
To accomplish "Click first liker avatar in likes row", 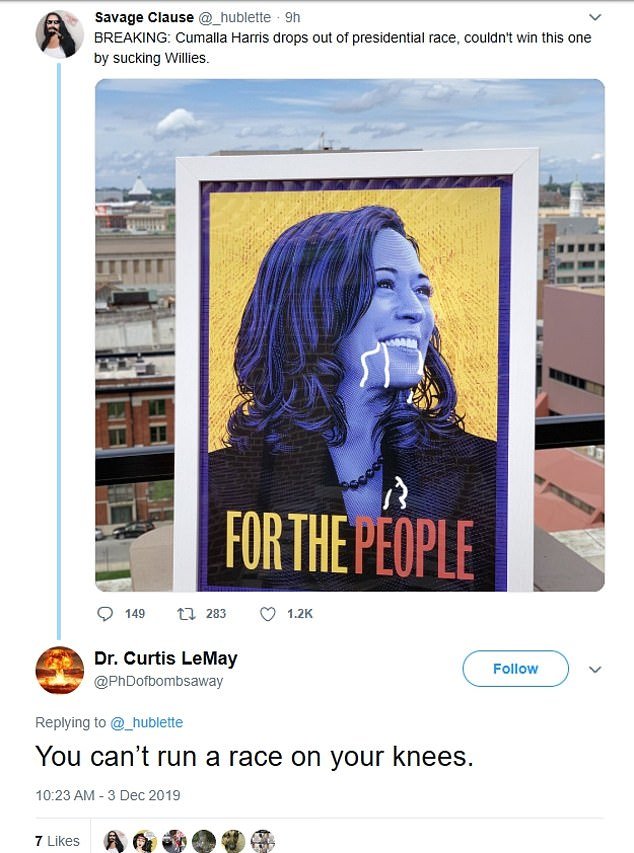I will pyautogui.click(x=115, y=841).
